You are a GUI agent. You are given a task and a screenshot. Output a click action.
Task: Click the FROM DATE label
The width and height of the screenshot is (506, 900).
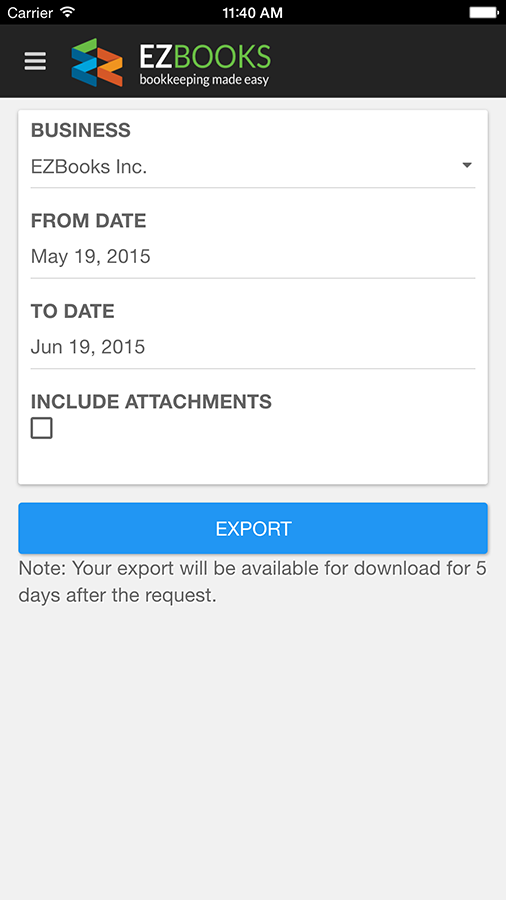88,221
